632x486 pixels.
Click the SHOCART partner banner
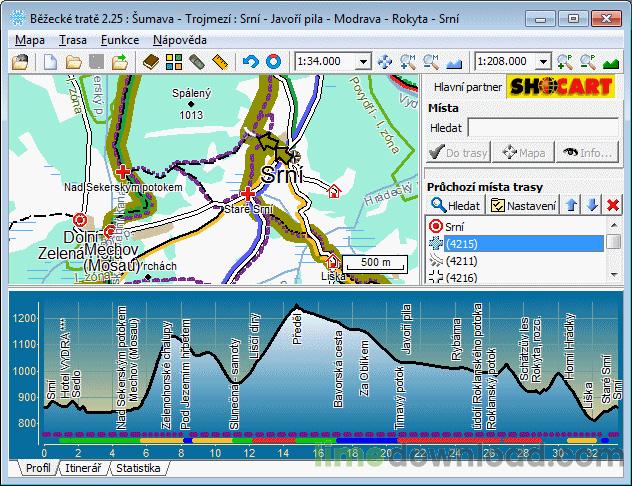click(561, 86)
